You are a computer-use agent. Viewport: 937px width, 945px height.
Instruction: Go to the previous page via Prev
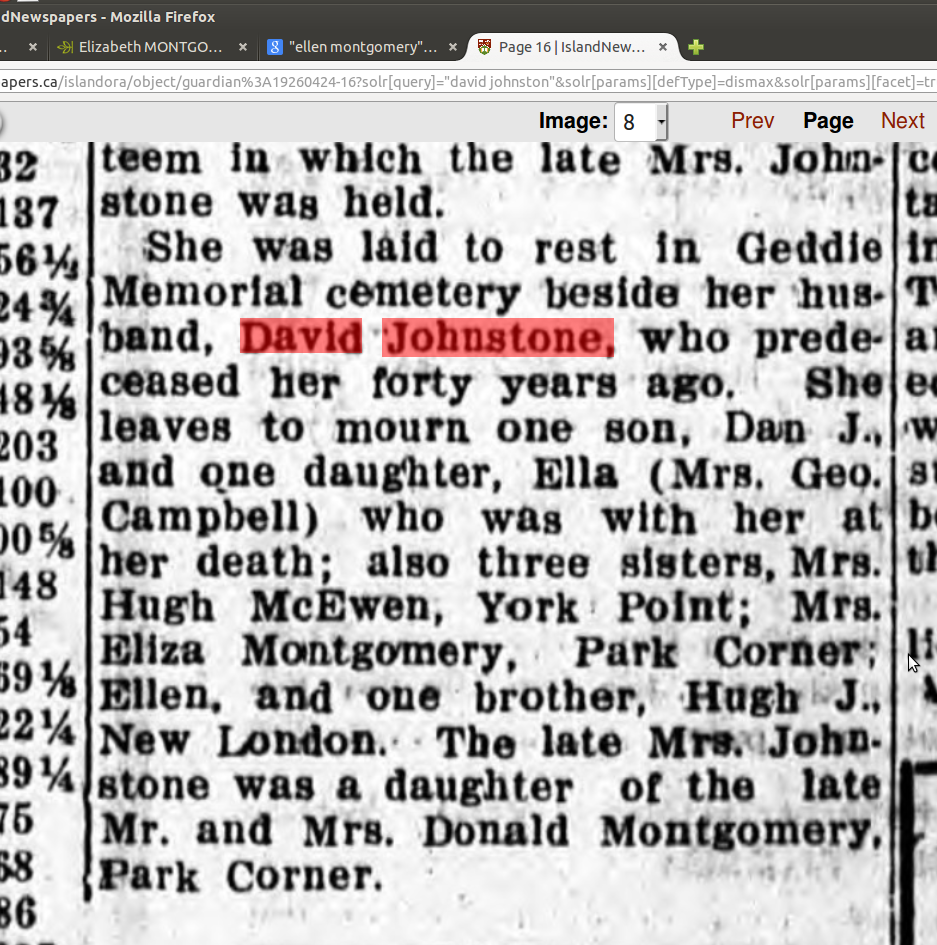pos(752,121)
